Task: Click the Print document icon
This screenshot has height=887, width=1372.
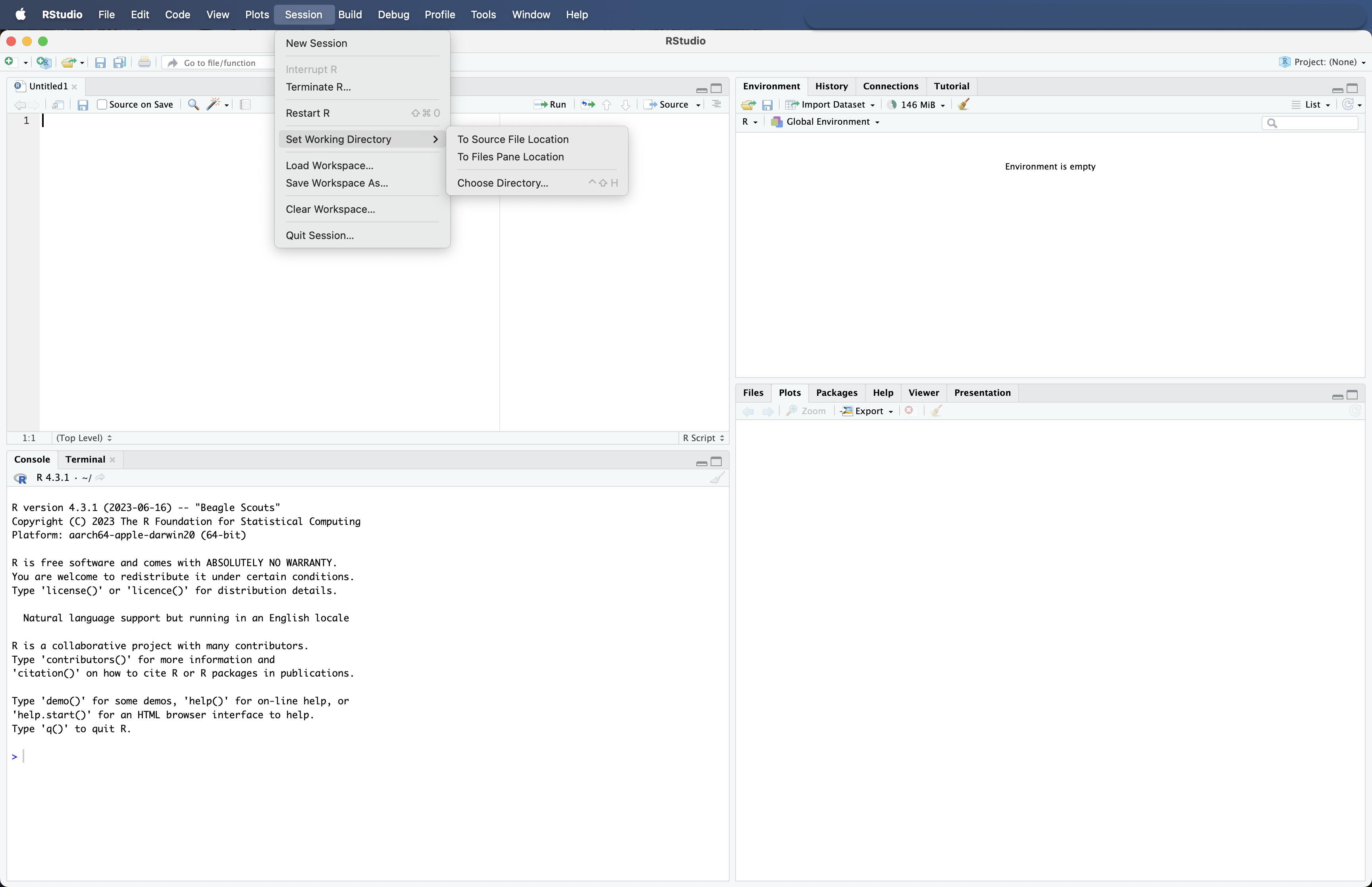Action: click(145, 62)
